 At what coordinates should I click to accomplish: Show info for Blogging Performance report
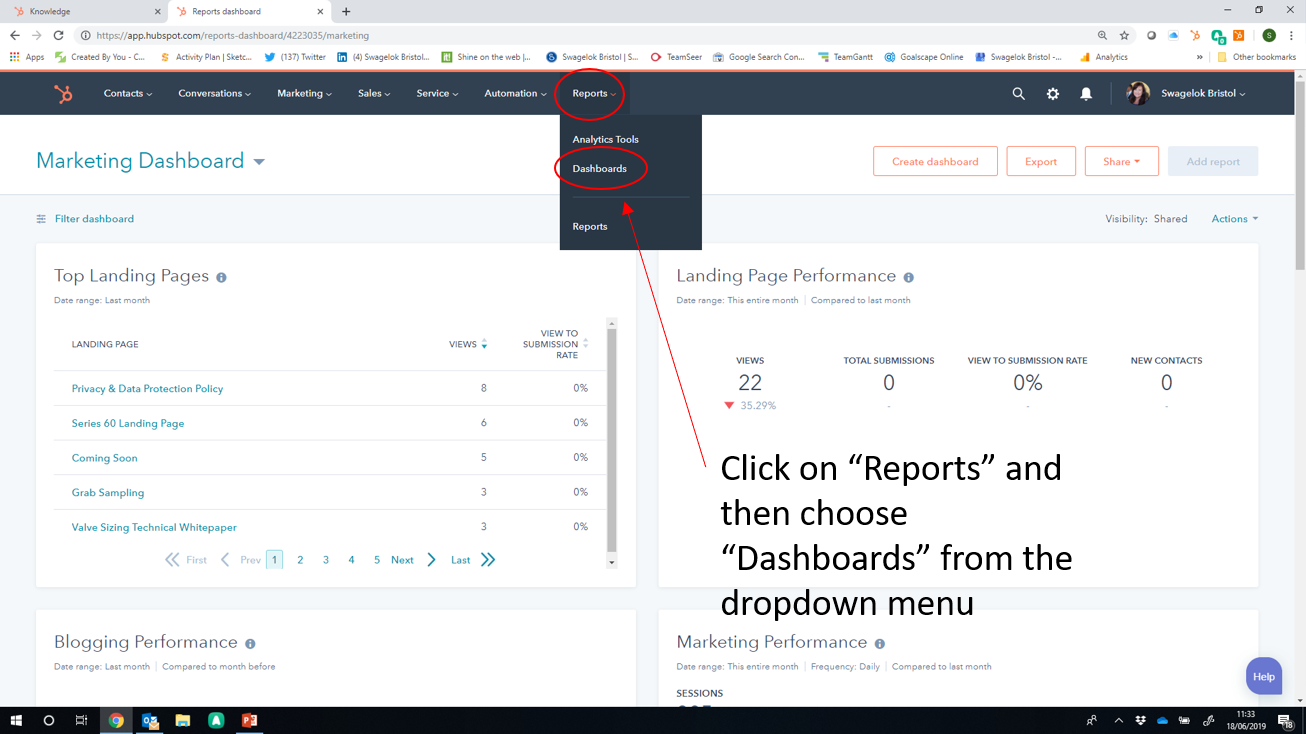coord(250,644)
